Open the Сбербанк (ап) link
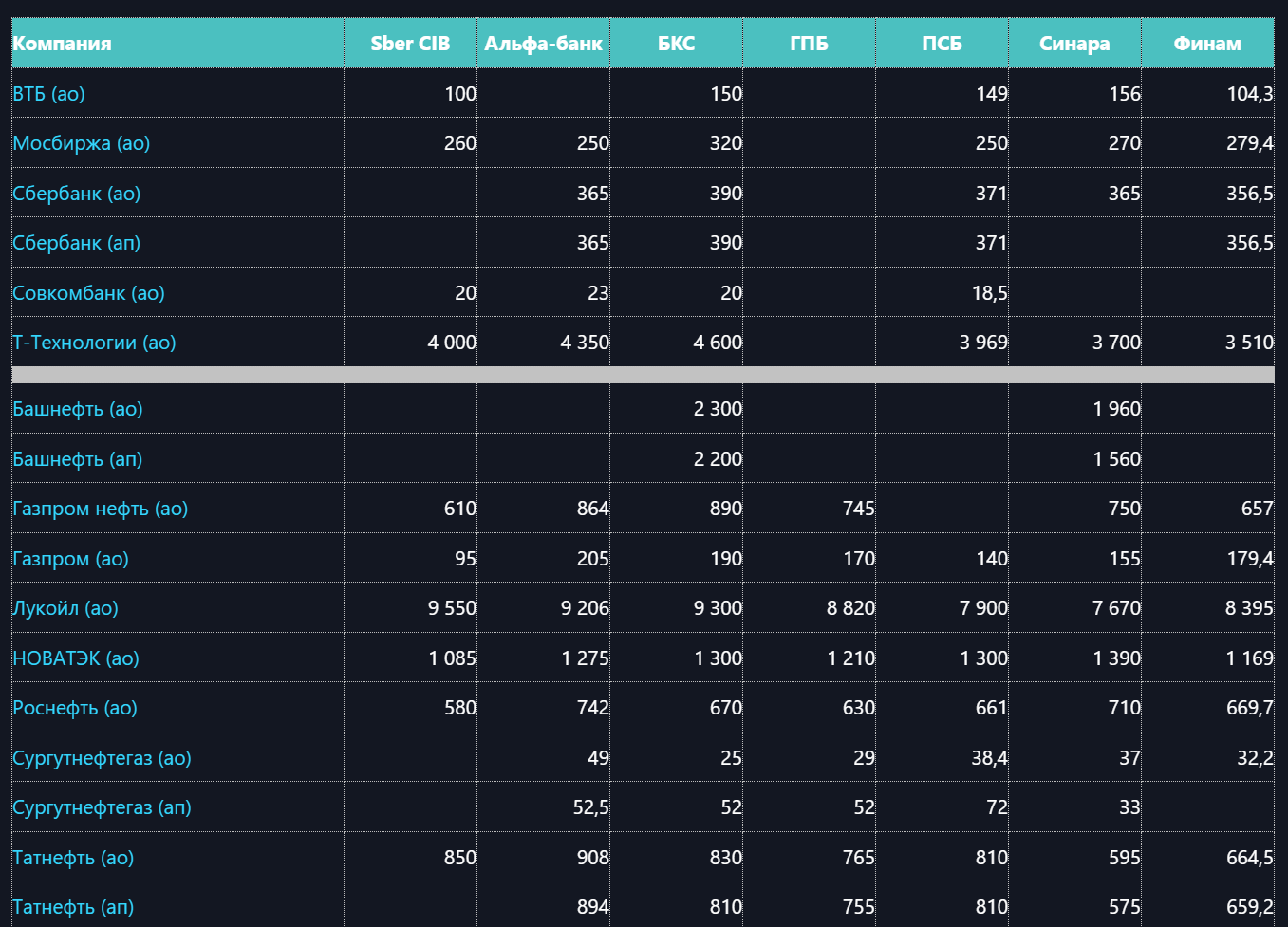Screen dimensions: 1288x927 tap(77, 243)
